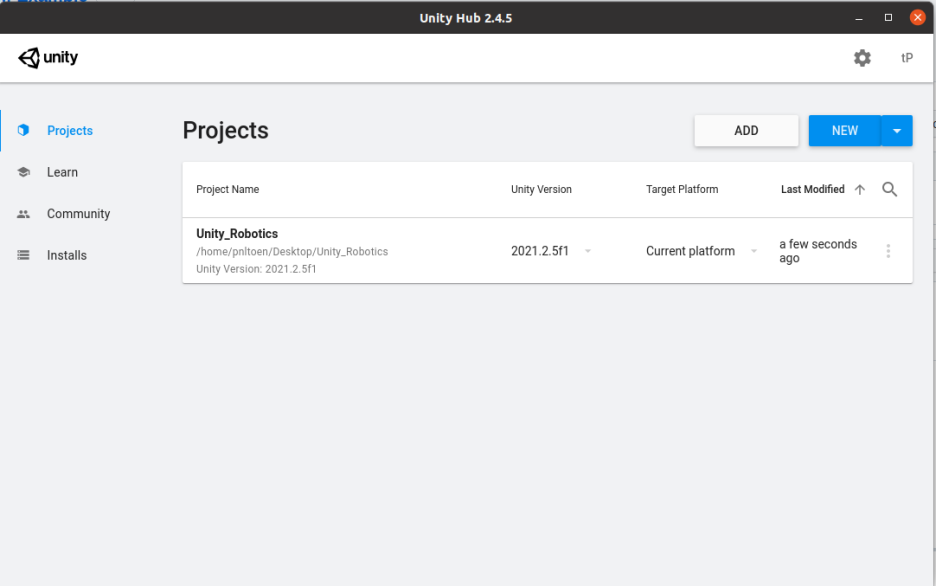Screen dimensions: 936x586
Task: Click the 'a few seconds ago' timestamp
Action: 818,251
